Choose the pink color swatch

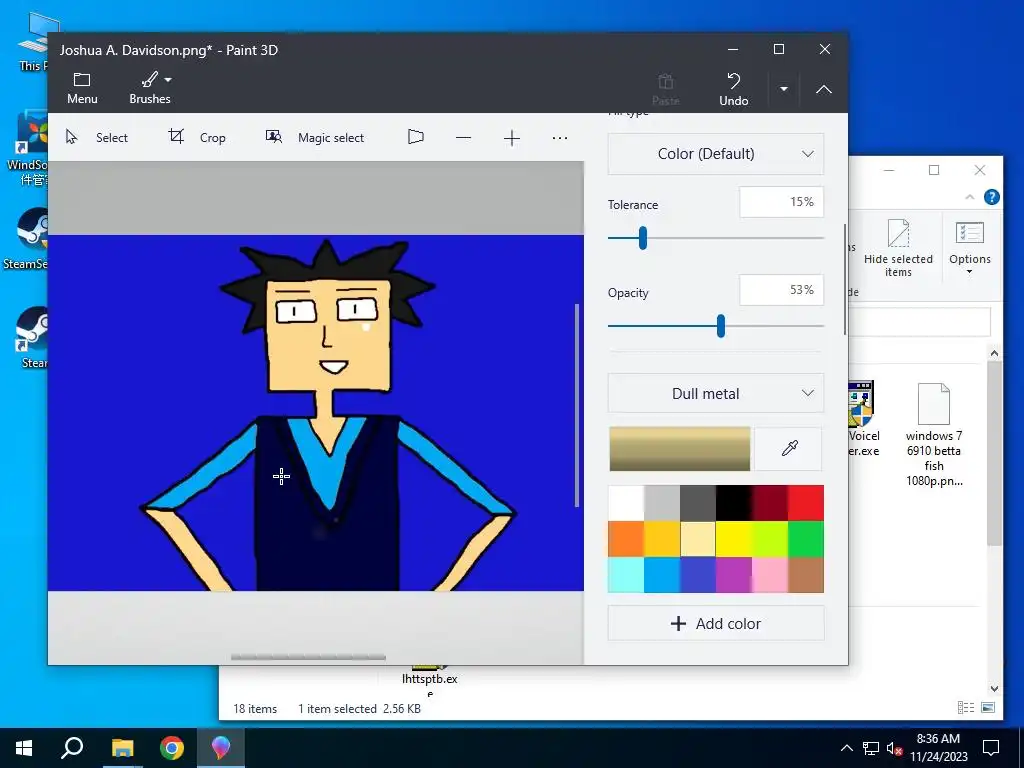click(x=769, y=575)
